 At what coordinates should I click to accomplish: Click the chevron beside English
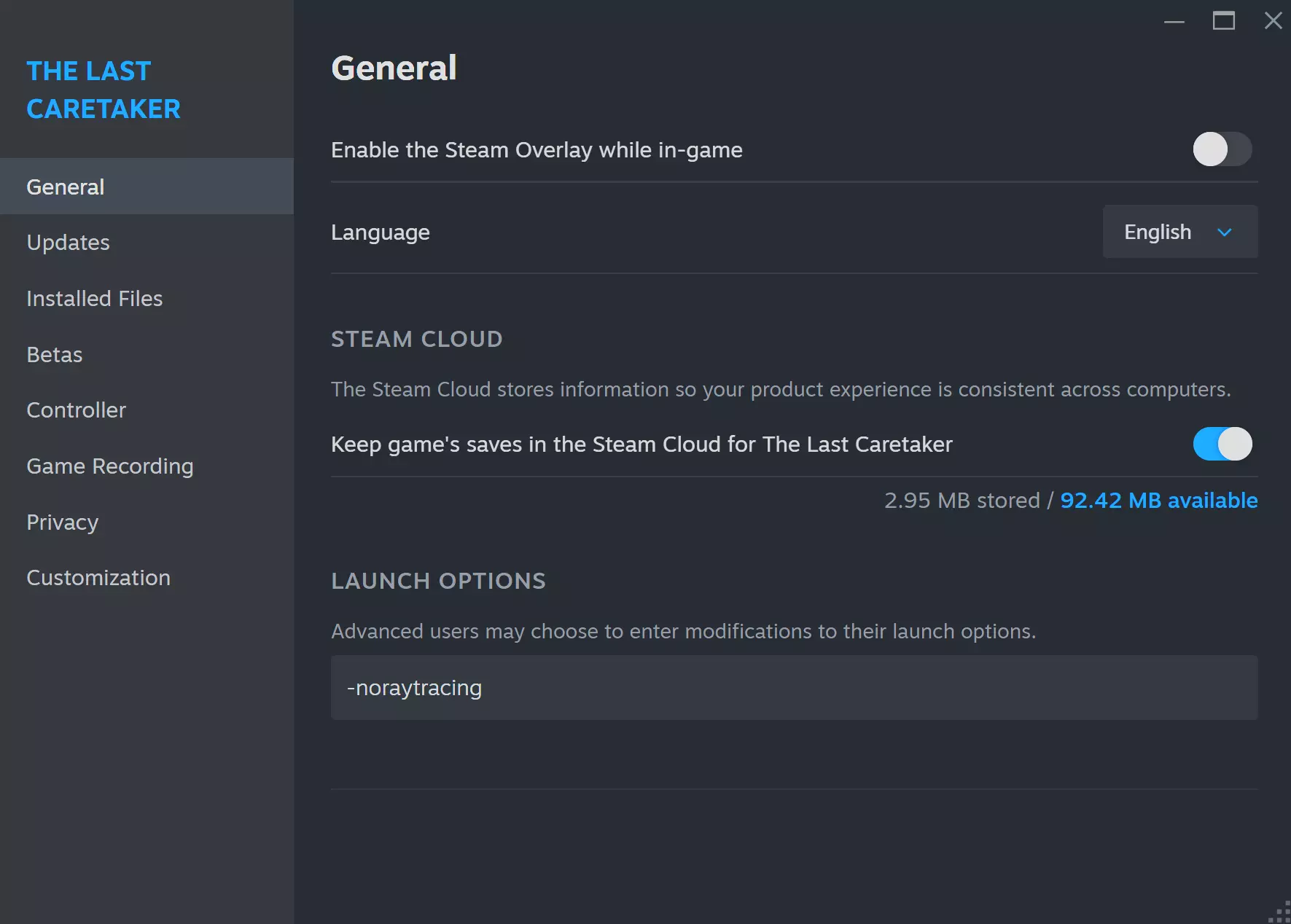click(1225, 232)
